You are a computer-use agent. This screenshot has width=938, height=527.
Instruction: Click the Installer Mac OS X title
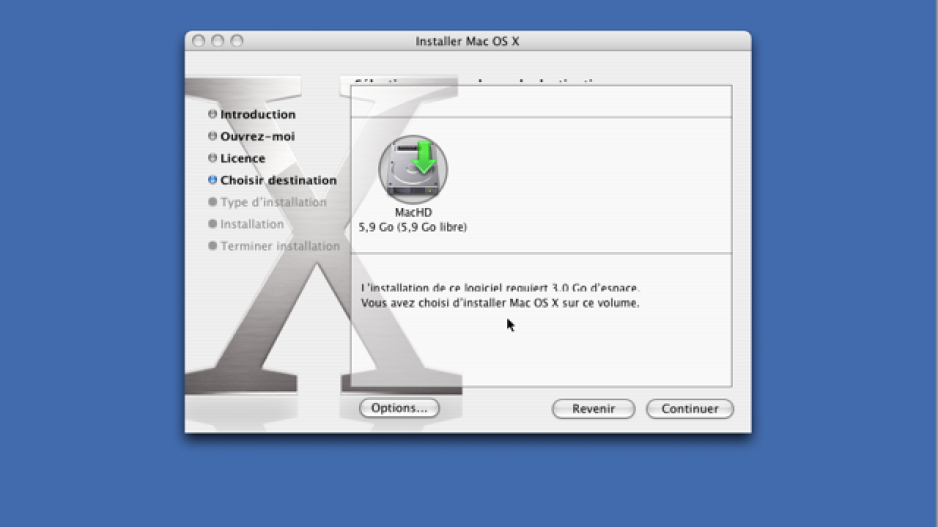click(467, 41)
